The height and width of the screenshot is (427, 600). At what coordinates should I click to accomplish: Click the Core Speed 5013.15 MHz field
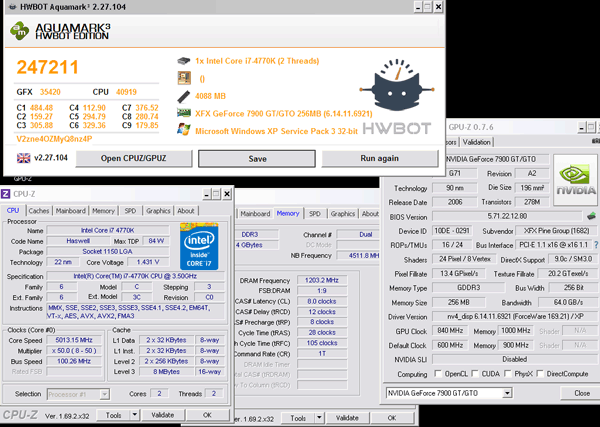point(74,340)
